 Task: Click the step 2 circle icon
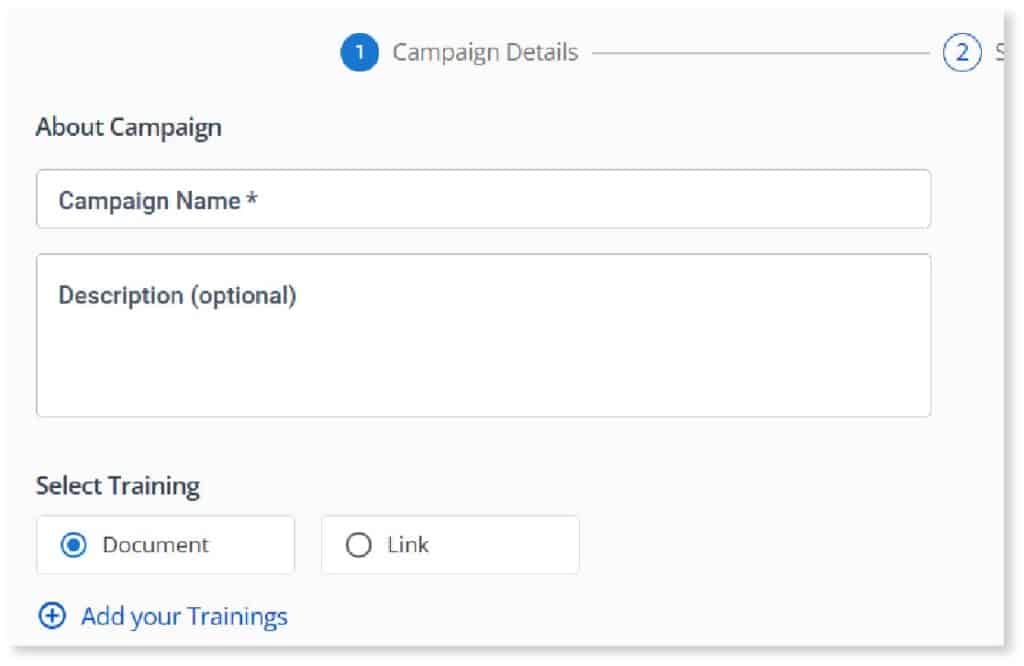coord(962,52)
